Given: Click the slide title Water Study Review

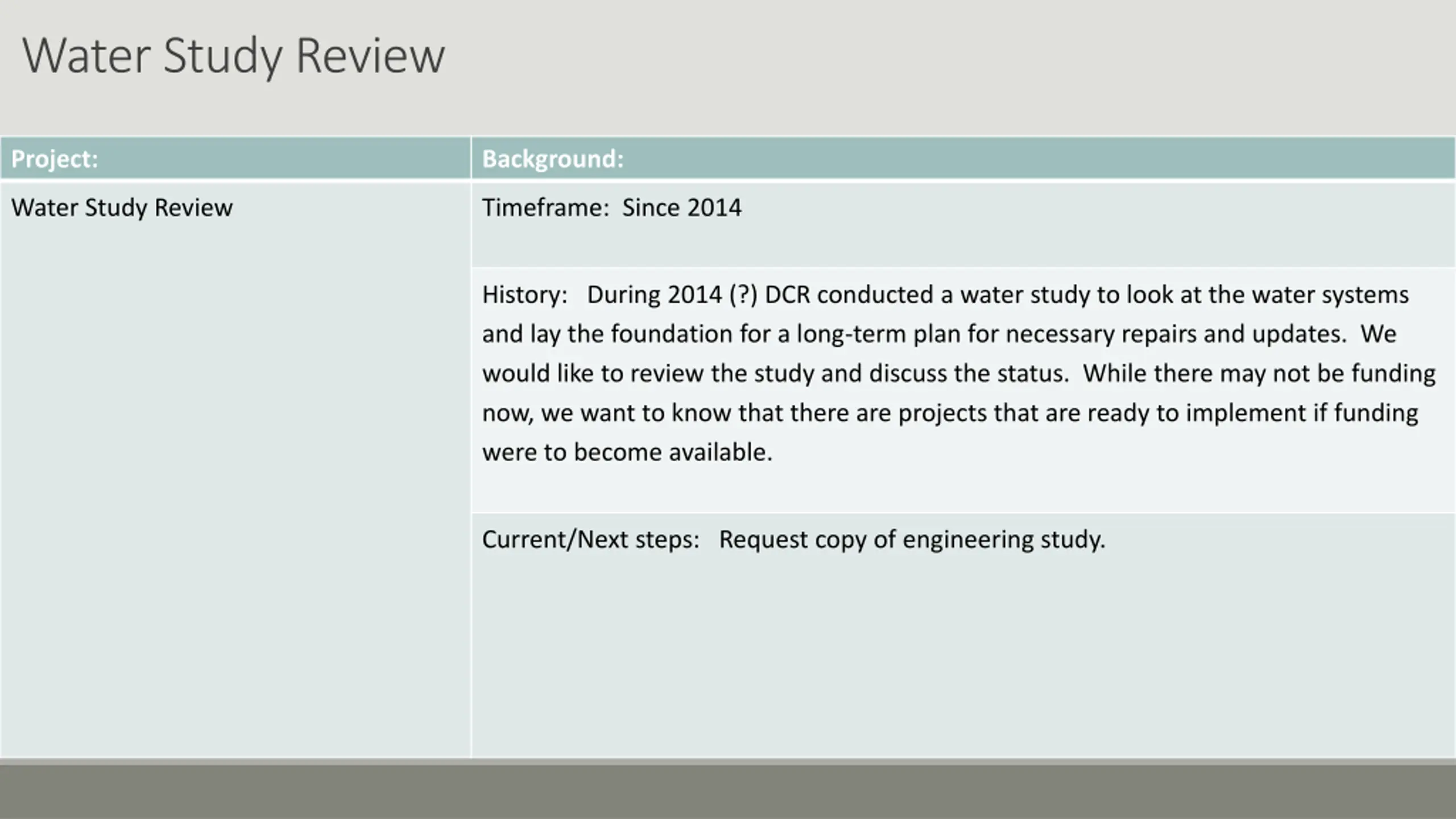Looking at the screenshot, I should [x=233, y=56].
